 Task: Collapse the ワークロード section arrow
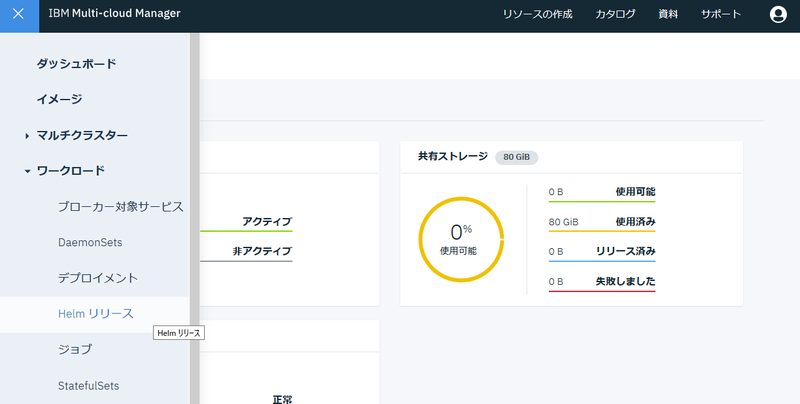coord(27,171)
